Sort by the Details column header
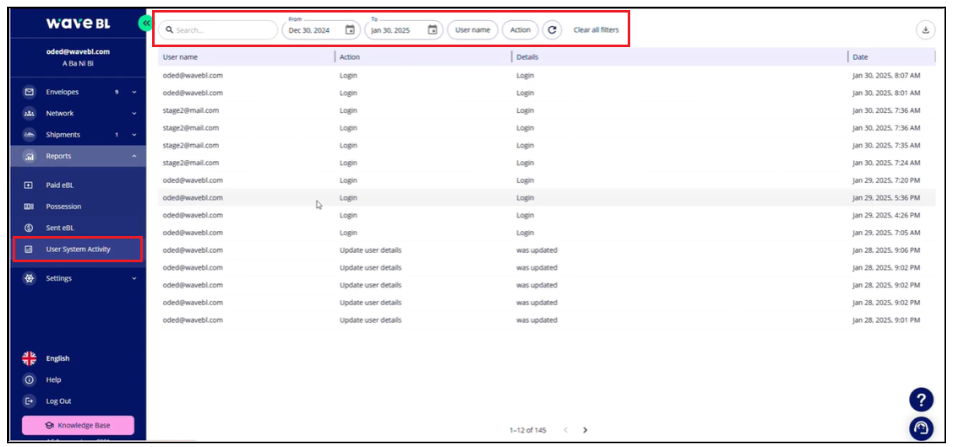Image resolution: width=954 pixels, height=447 pixels. 527,57
